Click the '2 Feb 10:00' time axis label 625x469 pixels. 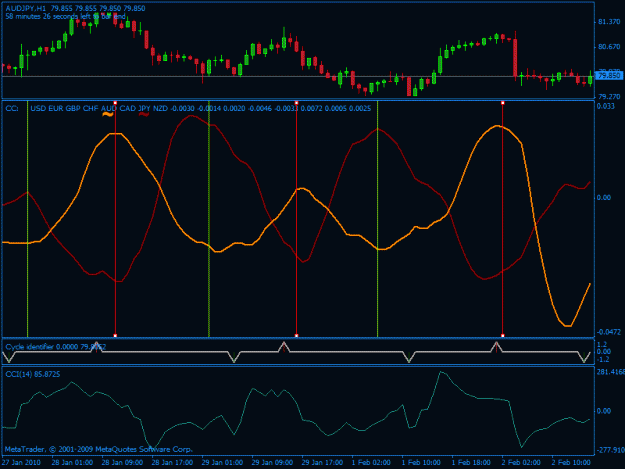pos(571,463)
